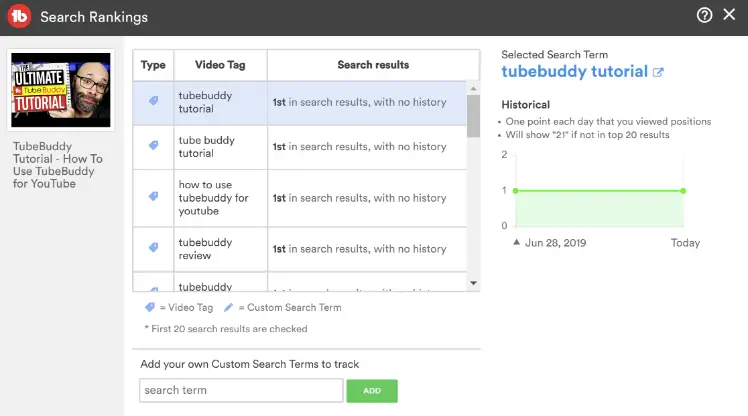Image resolution: width=748 pixels, height=416 pixels.
Task: Click the right green data point on chart
Action: [683, 191]
